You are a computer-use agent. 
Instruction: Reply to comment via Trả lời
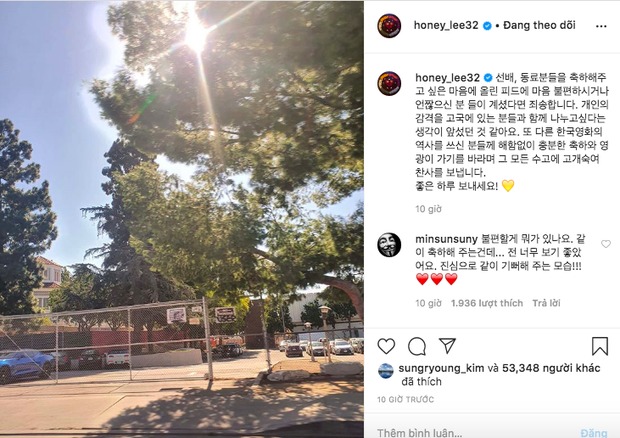click(x=546, y=303)
